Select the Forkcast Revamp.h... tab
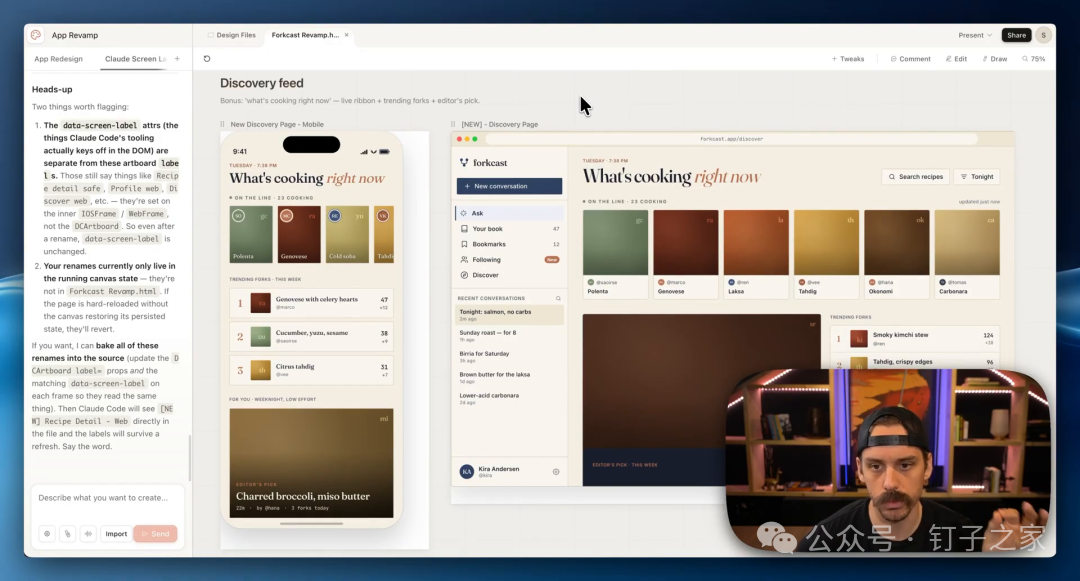 point(305,34)
